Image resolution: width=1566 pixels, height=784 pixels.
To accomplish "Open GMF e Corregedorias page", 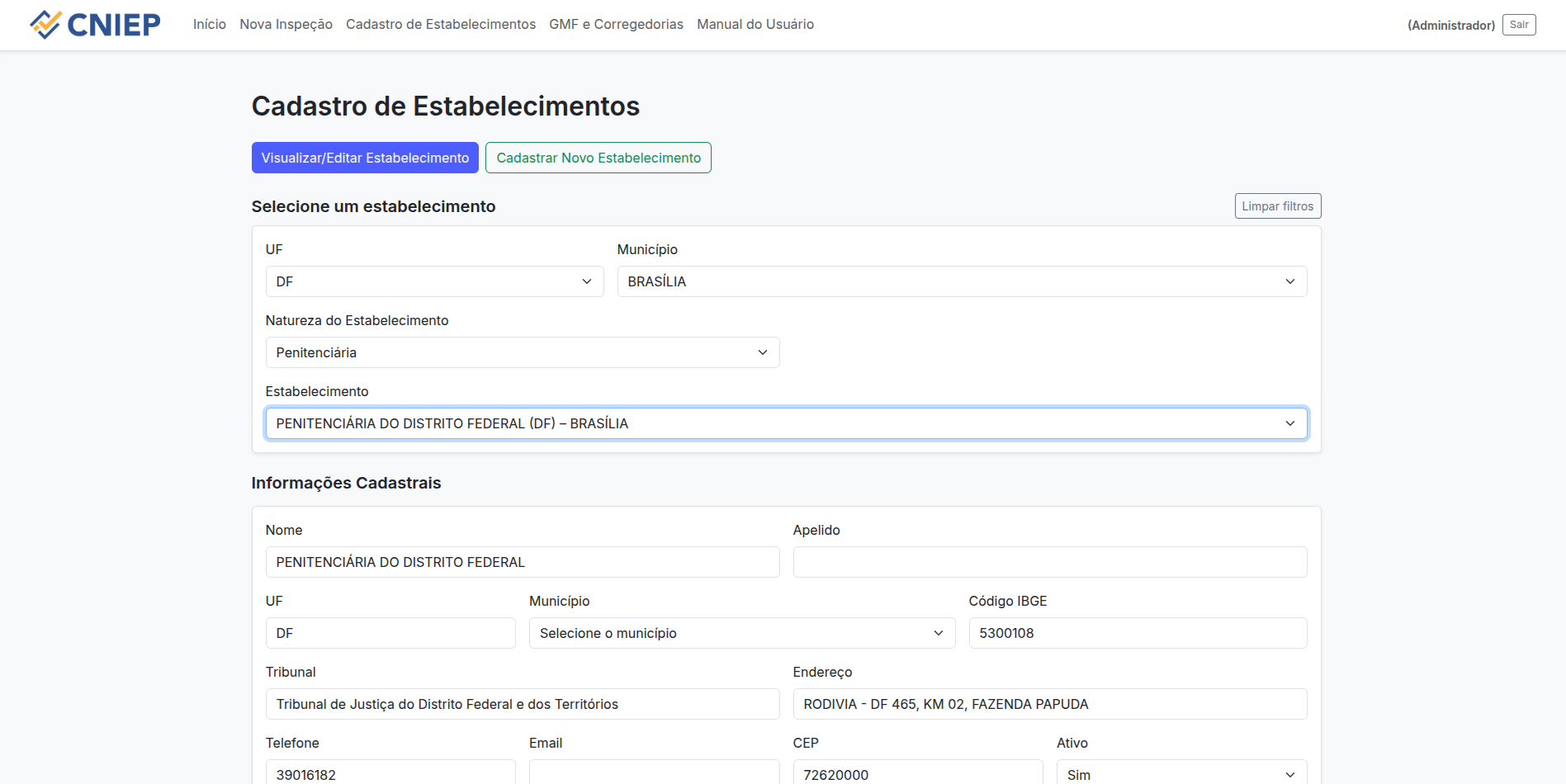I will [617, 25].
